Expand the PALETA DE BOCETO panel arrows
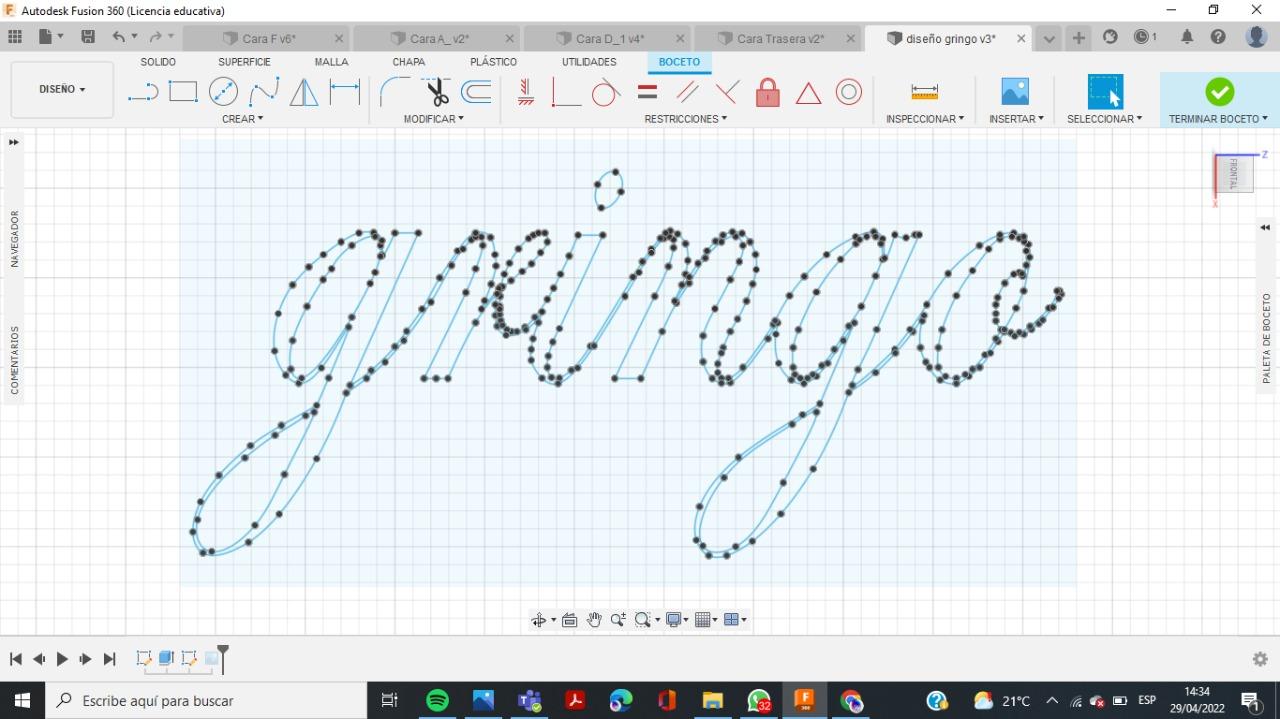The width and height of the screenshot is (1280, 719). (x=1265, y=227)
